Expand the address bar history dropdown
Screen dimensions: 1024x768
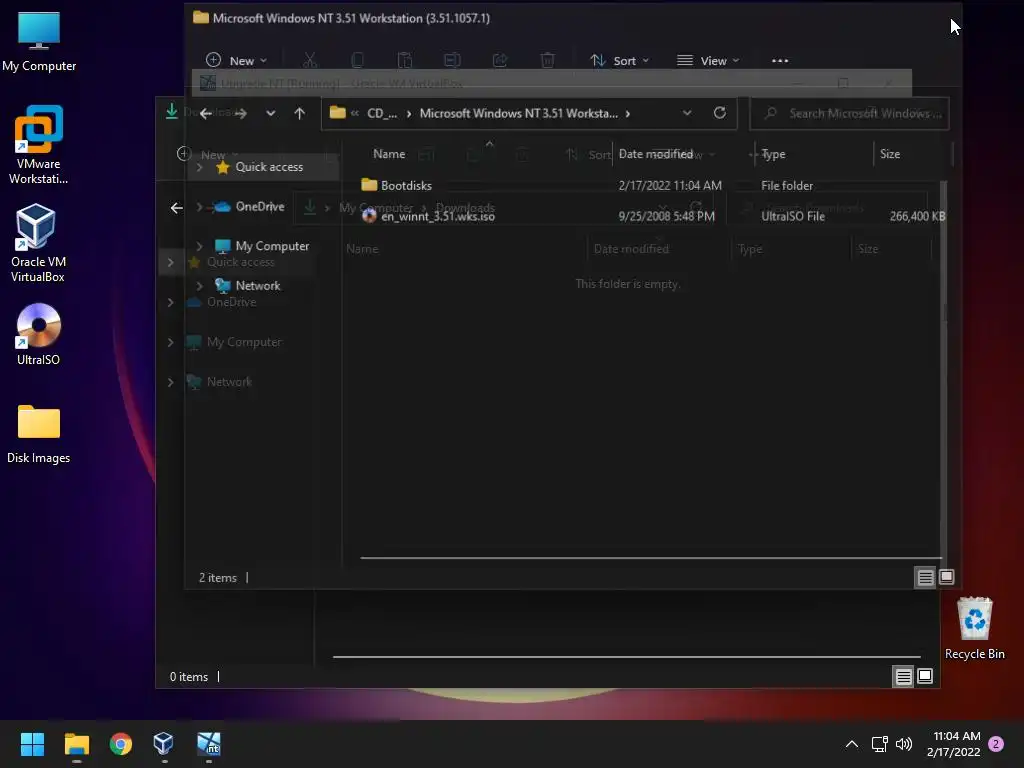[x=687, y=113]
